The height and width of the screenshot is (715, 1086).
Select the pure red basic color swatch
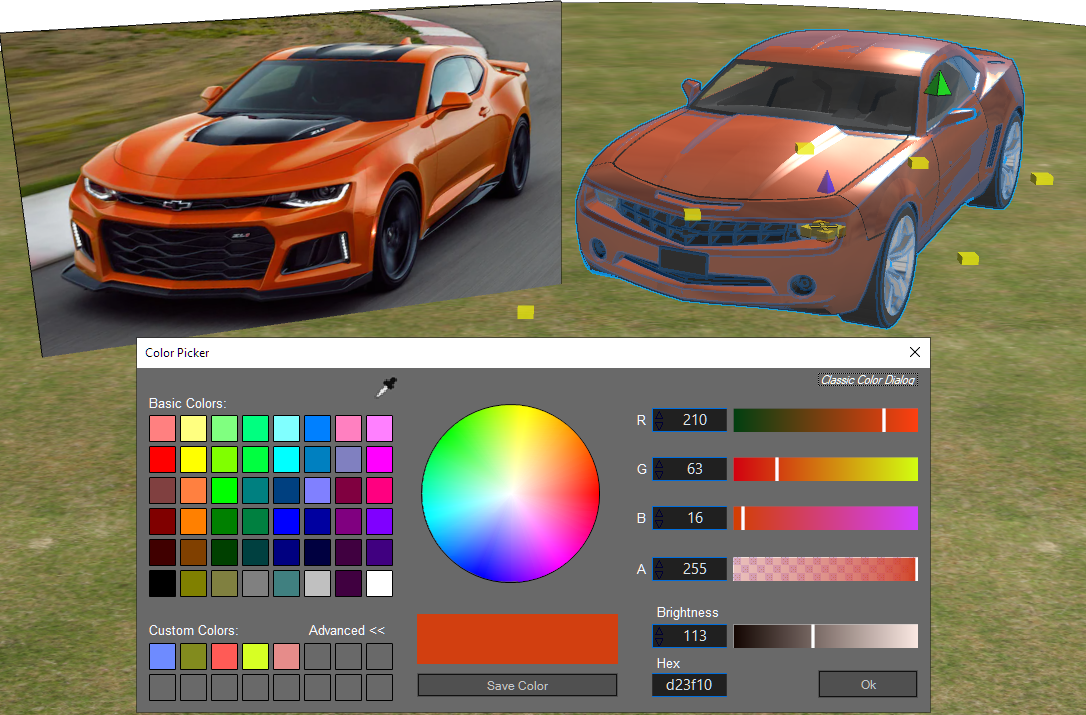pos(162,459)
